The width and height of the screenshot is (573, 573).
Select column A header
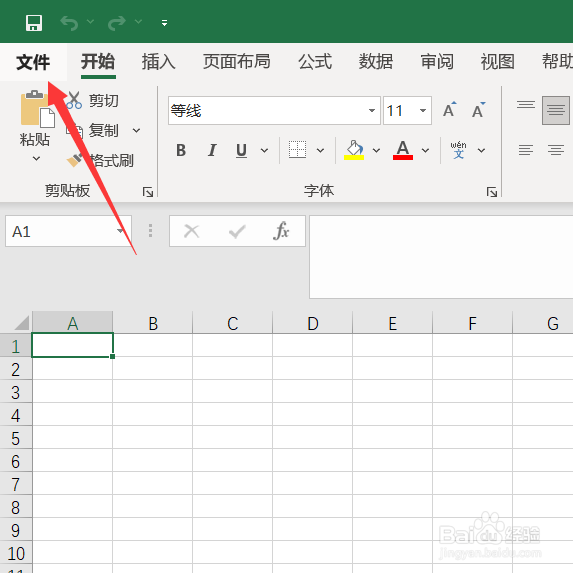pyautogui.click(x=72, y=323)
